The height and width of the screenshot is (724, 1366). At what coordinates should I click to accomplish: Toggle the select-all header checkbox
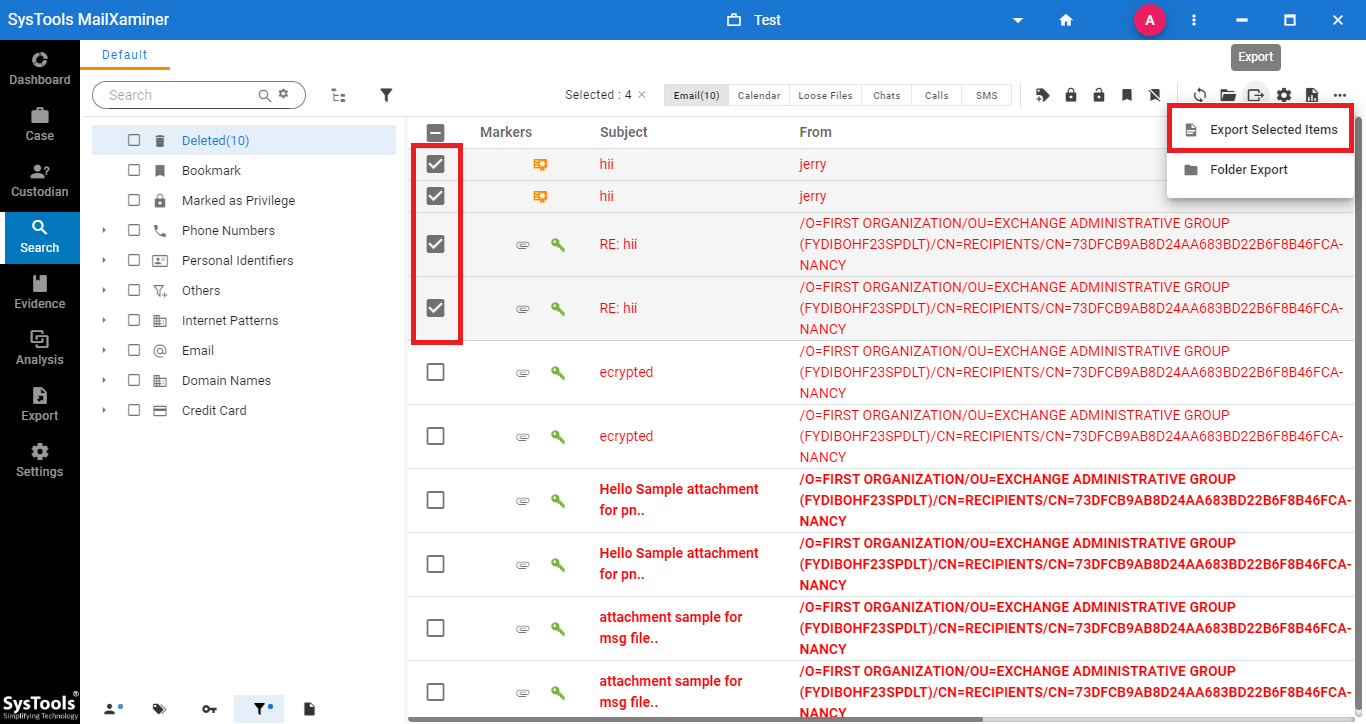click(x=435, y=132)
